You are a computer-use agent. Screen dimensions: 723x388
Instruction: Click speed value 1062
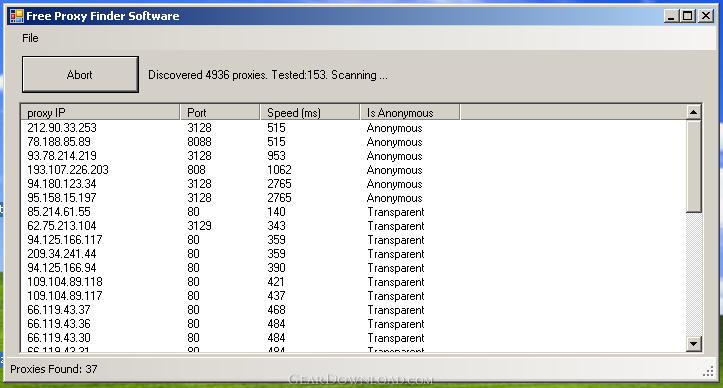[x=279, y=170]
